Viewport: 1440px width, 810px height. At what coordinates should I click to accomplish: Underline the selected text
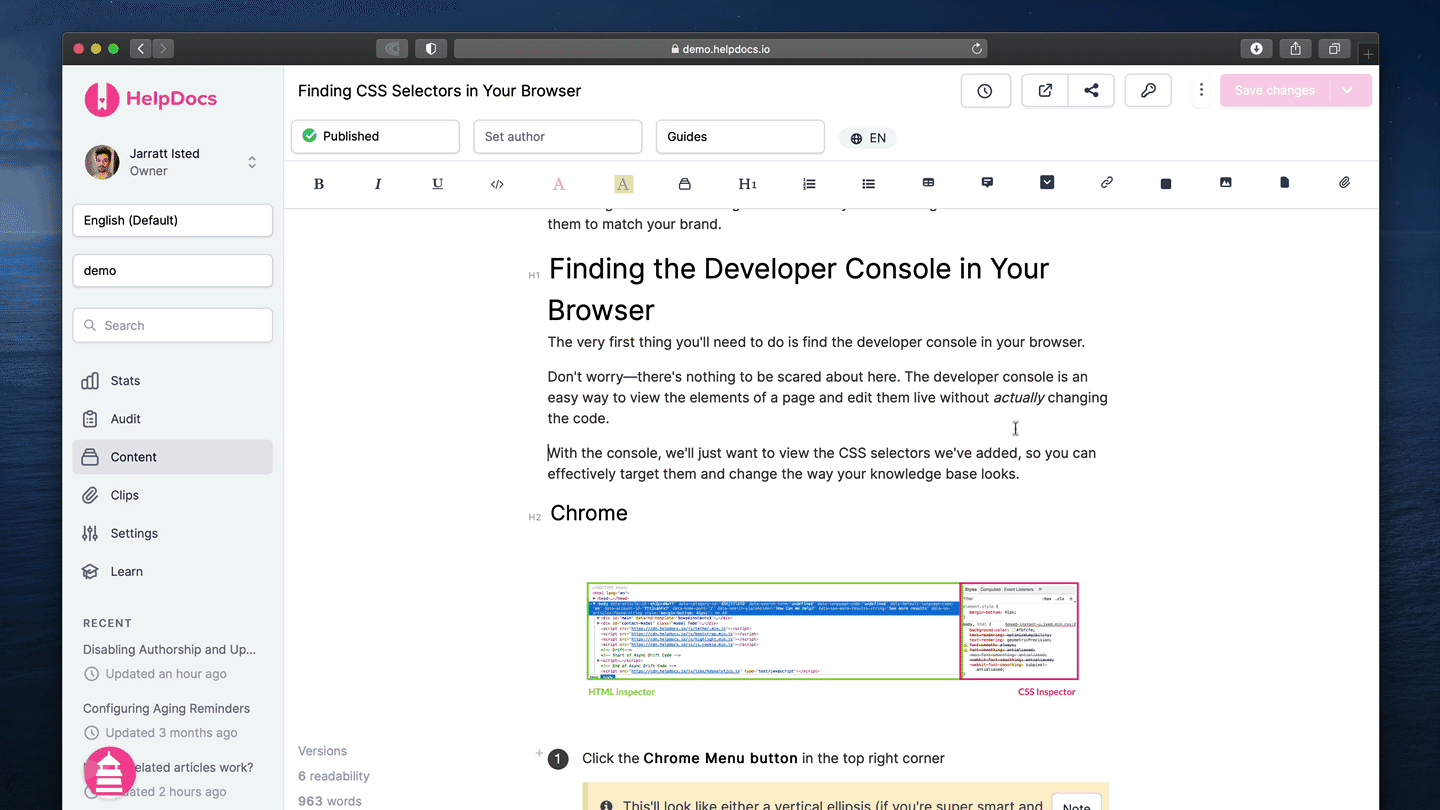click(437, 184)
